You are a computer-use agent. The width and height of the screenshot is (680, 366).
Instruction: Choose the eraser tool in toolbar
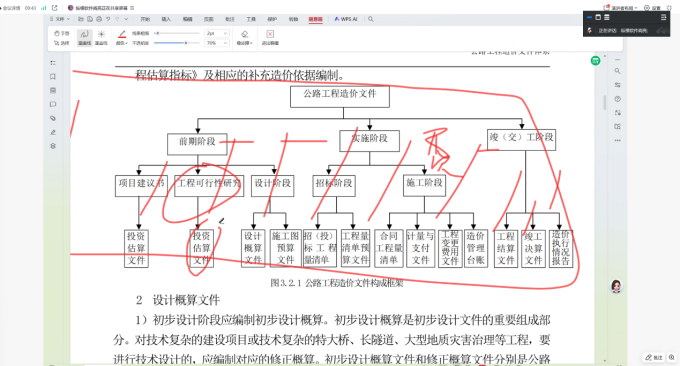point(245,37)
